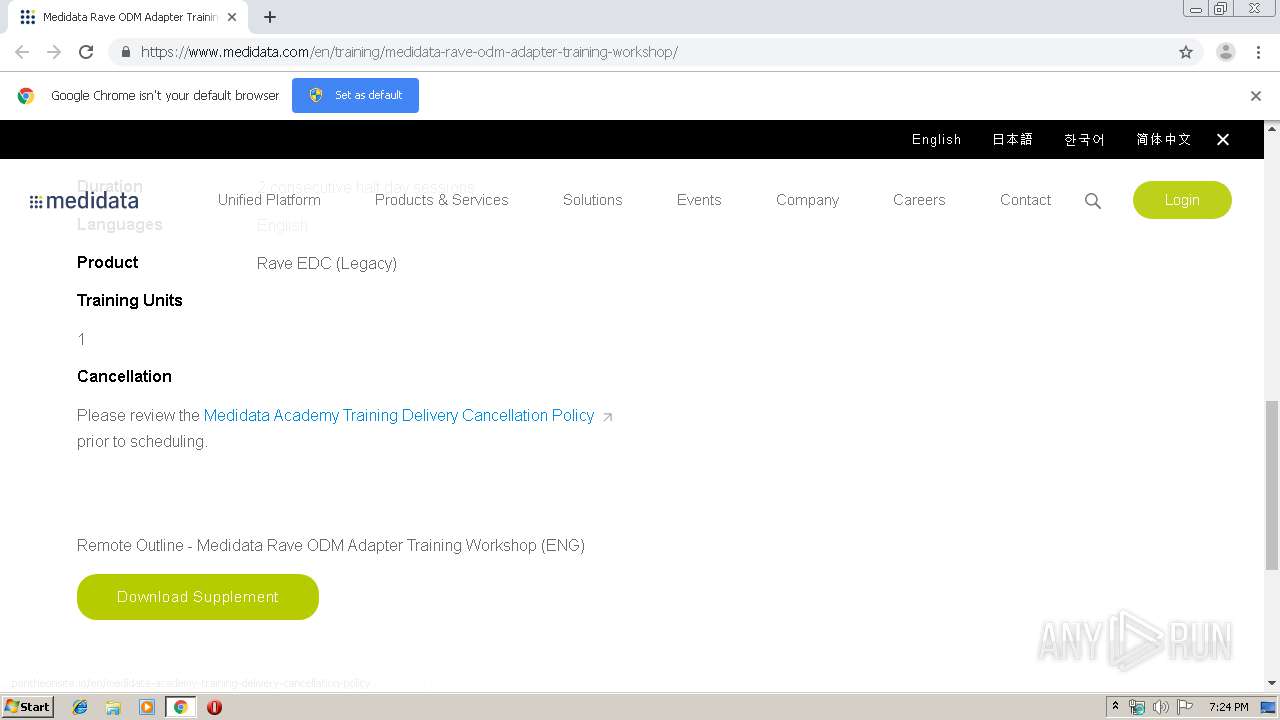Show hidden system tray icons
This screenshot has width=1280, height=720.
point(1116,707)
